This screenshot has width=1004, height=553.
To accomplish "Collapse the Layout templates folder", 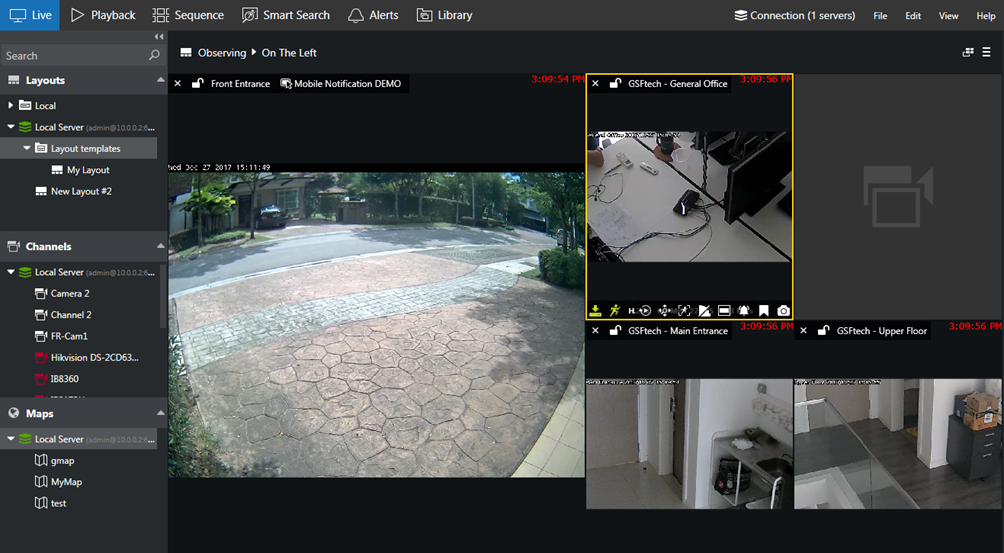I will tap(27, 149).
